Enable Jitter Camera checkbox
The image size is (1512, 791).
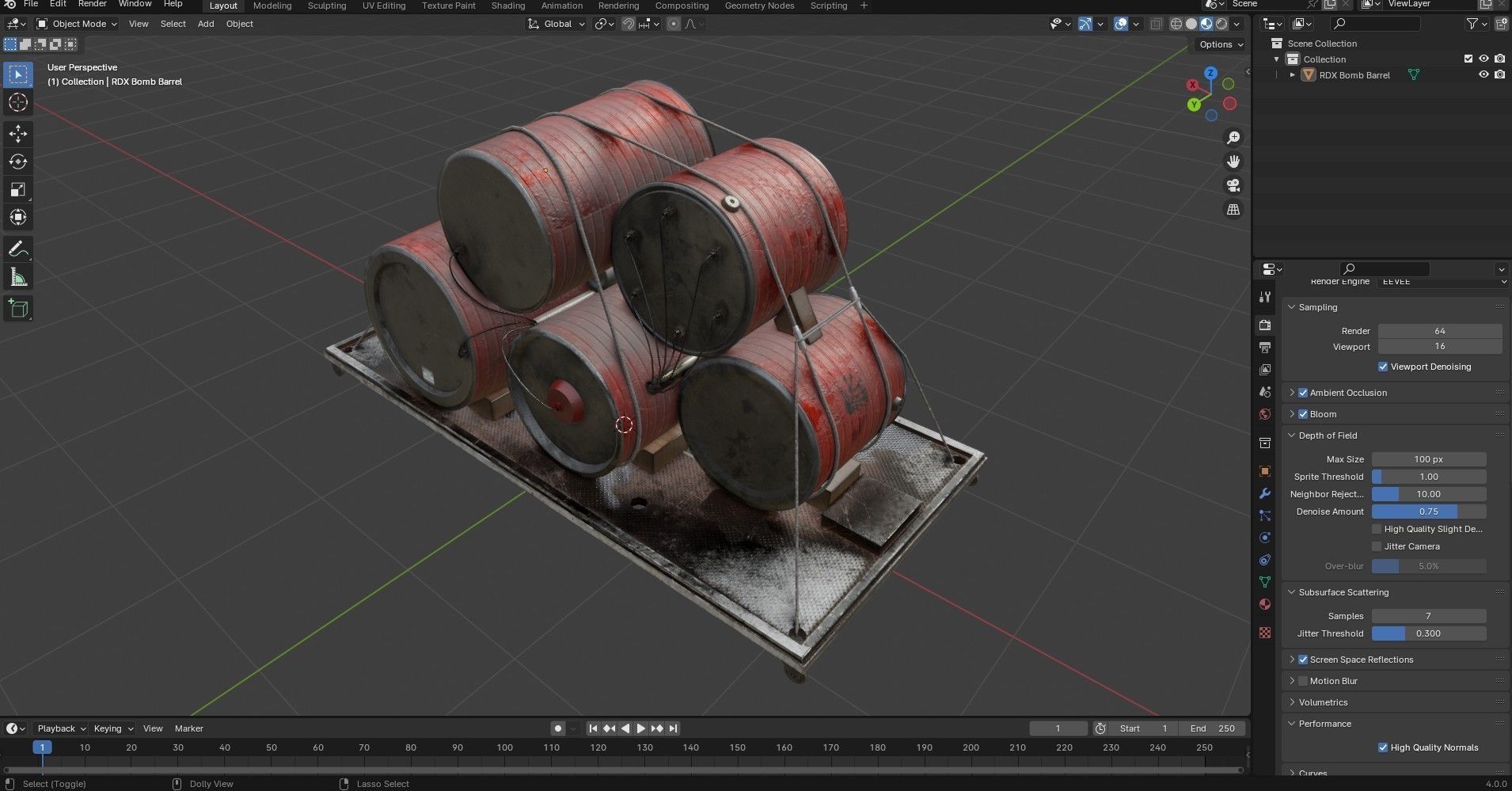pyautogui.click(x=1377, y=546)
